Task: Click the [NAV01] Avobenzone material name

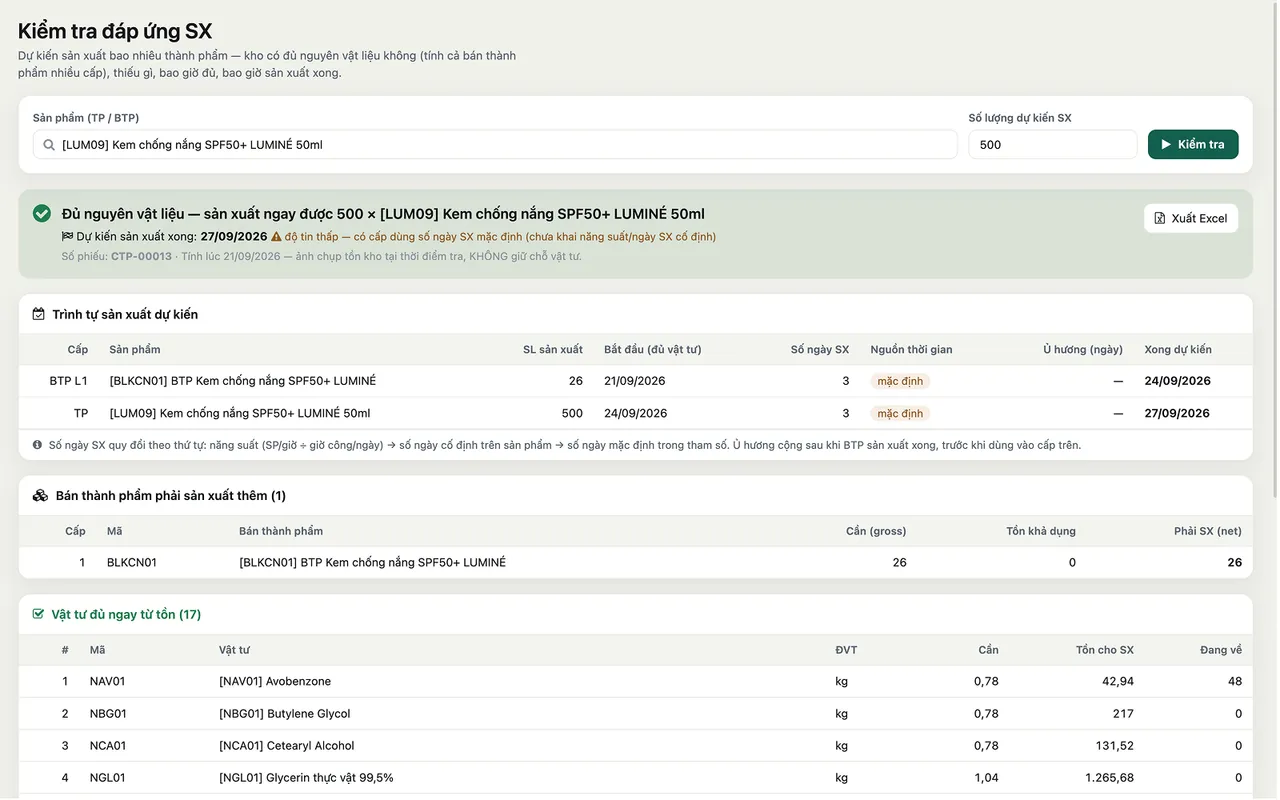Action: pos(275,682)
